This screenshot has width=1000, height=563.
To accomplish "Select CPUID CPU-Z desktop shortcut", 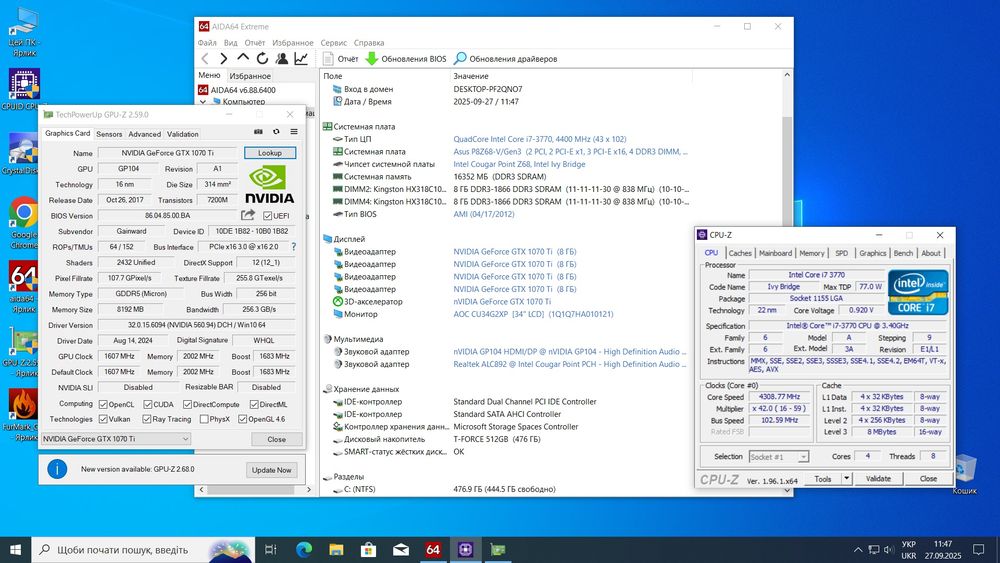I will click(24, 89).
